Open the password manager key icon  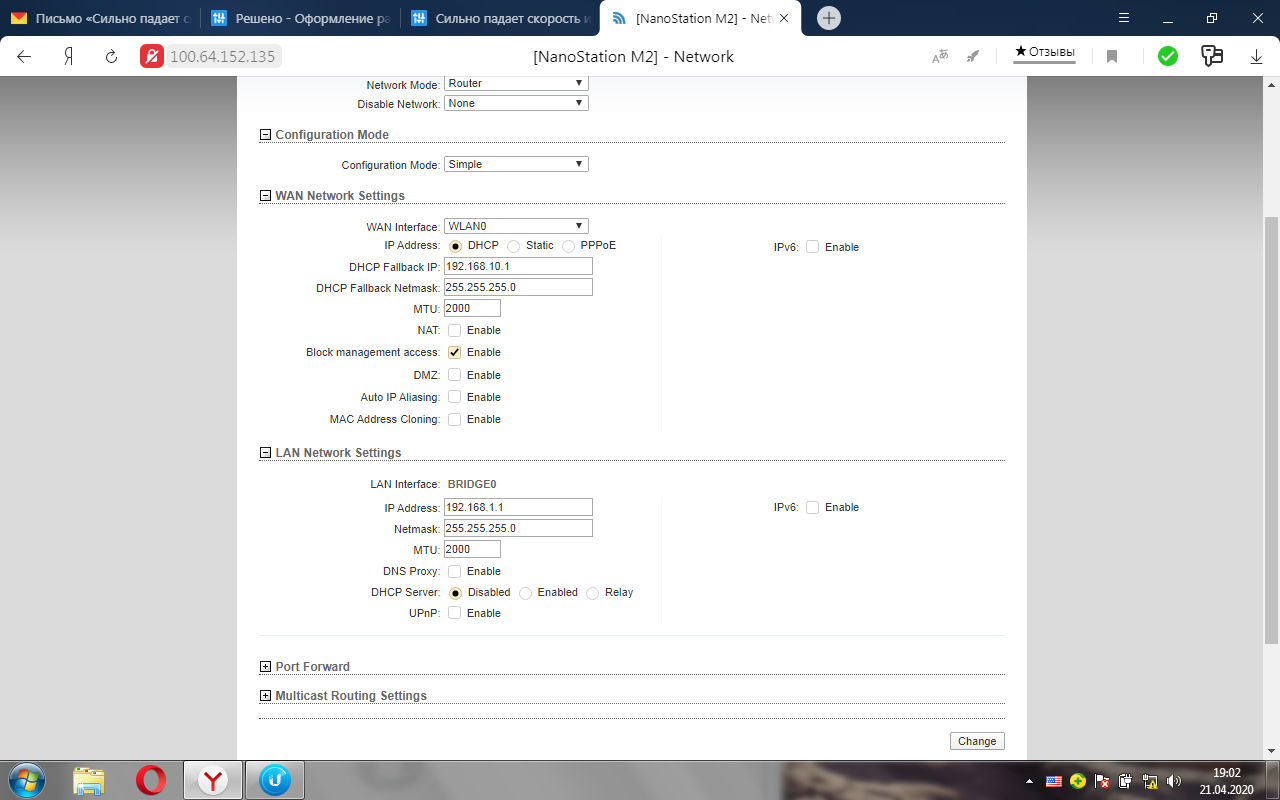1212,56
